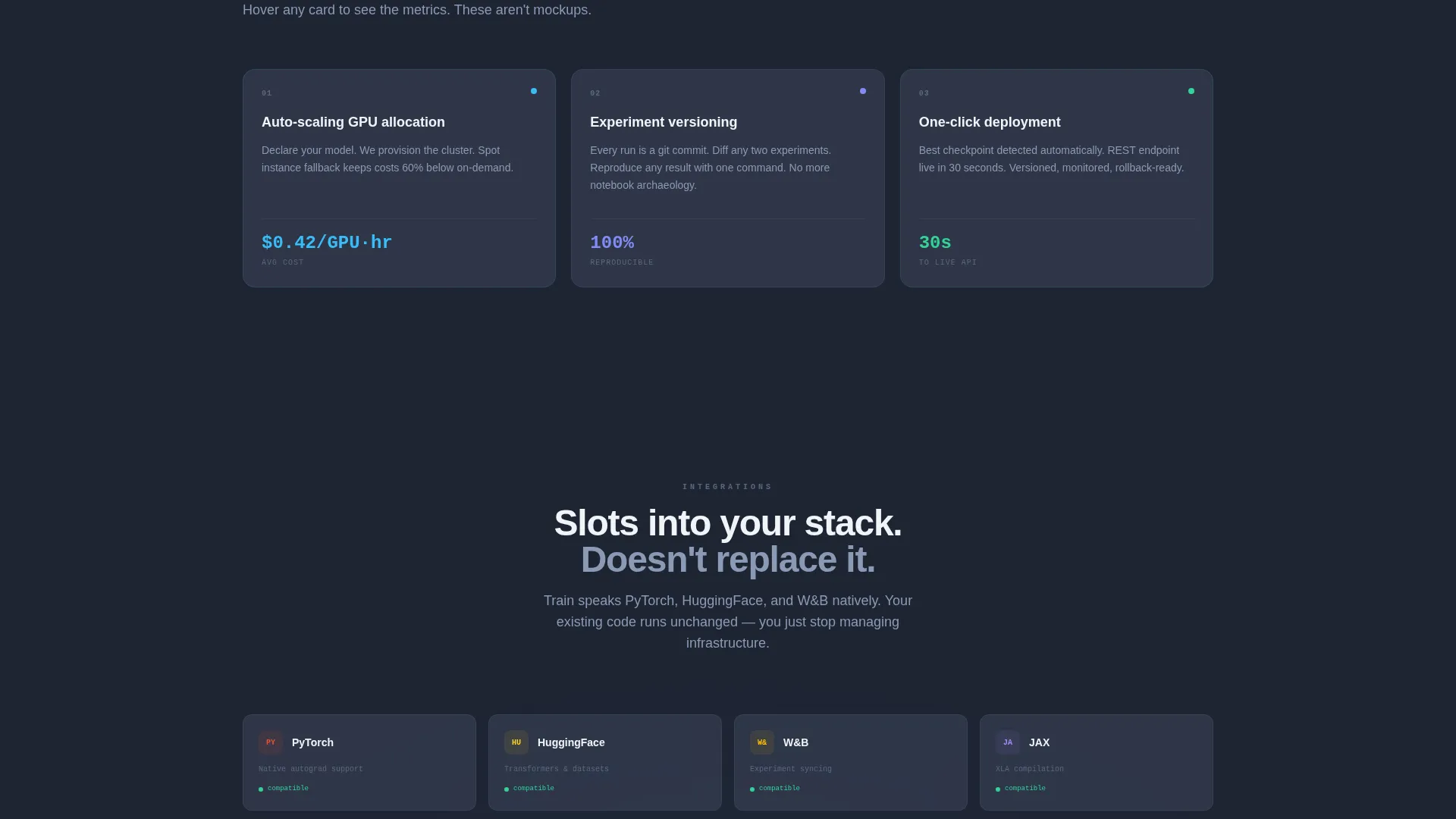This screenshot has width=1456, height=819.
Task: Click the HuggingFace HU logo icon
Action: (x=516, y=742)
